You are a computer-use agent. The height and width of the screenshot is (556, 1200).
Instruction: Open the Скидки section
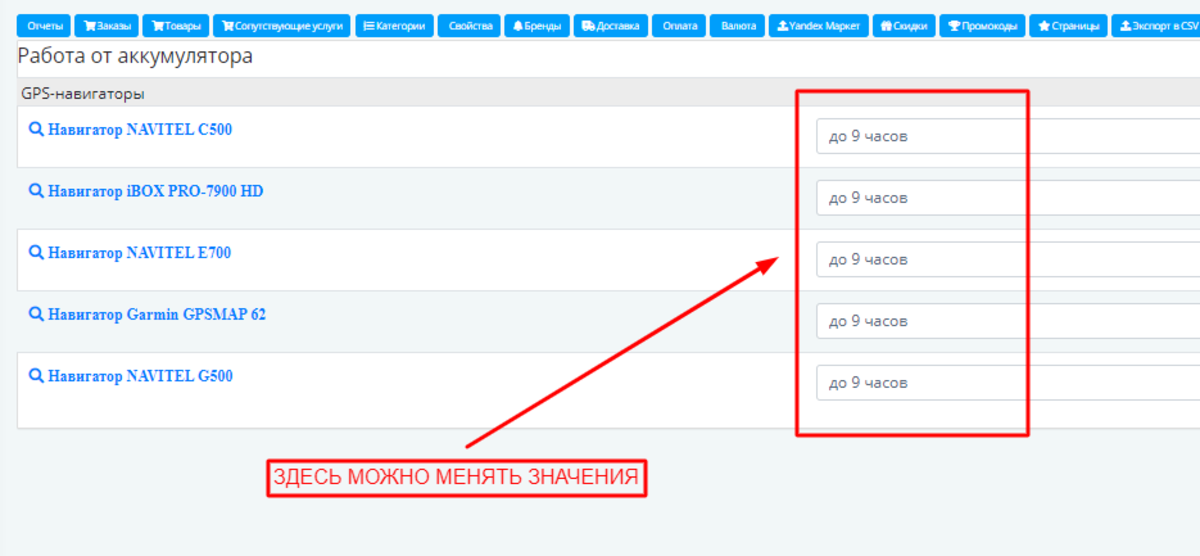905,26
